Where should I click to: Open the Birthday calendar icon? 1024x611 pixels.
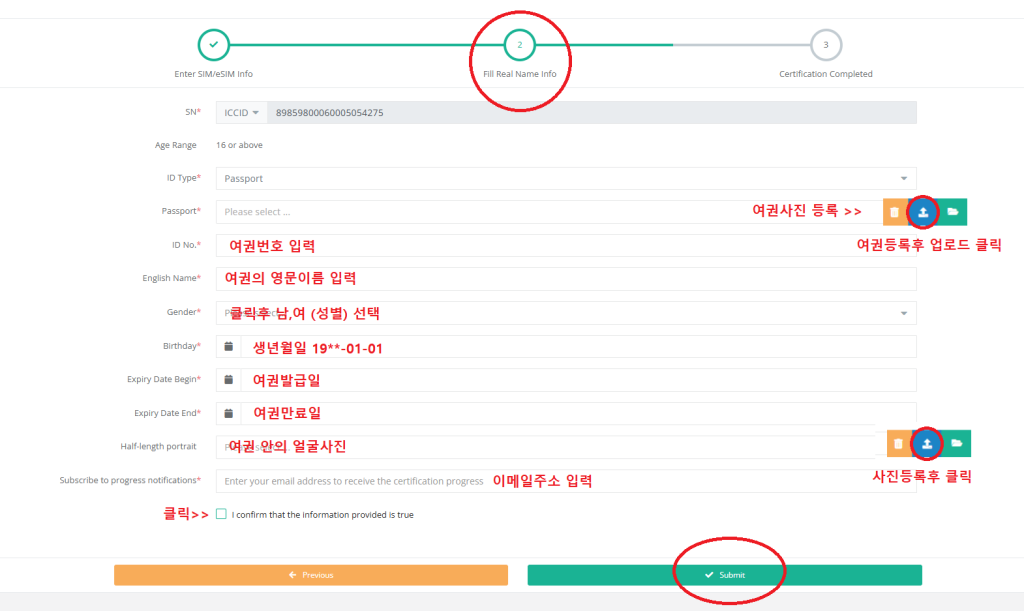[228, 346]
